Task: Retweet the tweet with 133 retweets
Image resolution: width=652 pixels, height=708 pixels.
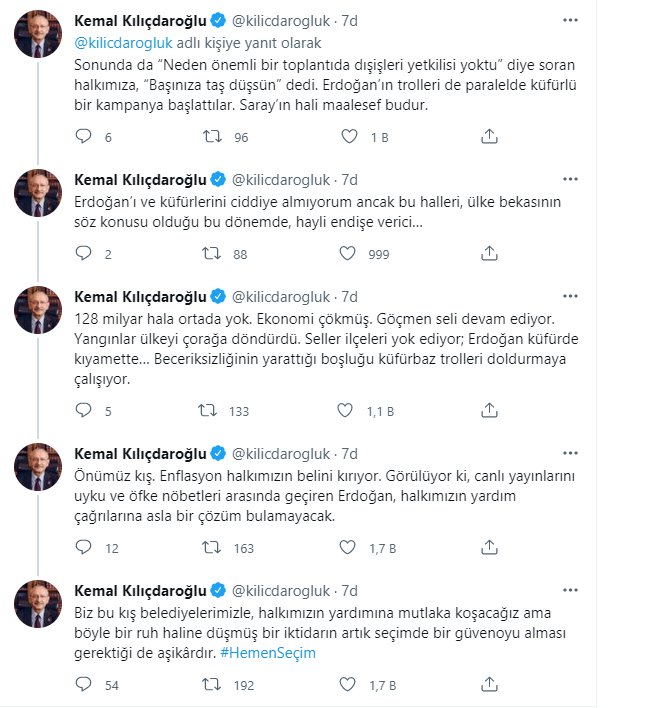Action: (208, 410)
